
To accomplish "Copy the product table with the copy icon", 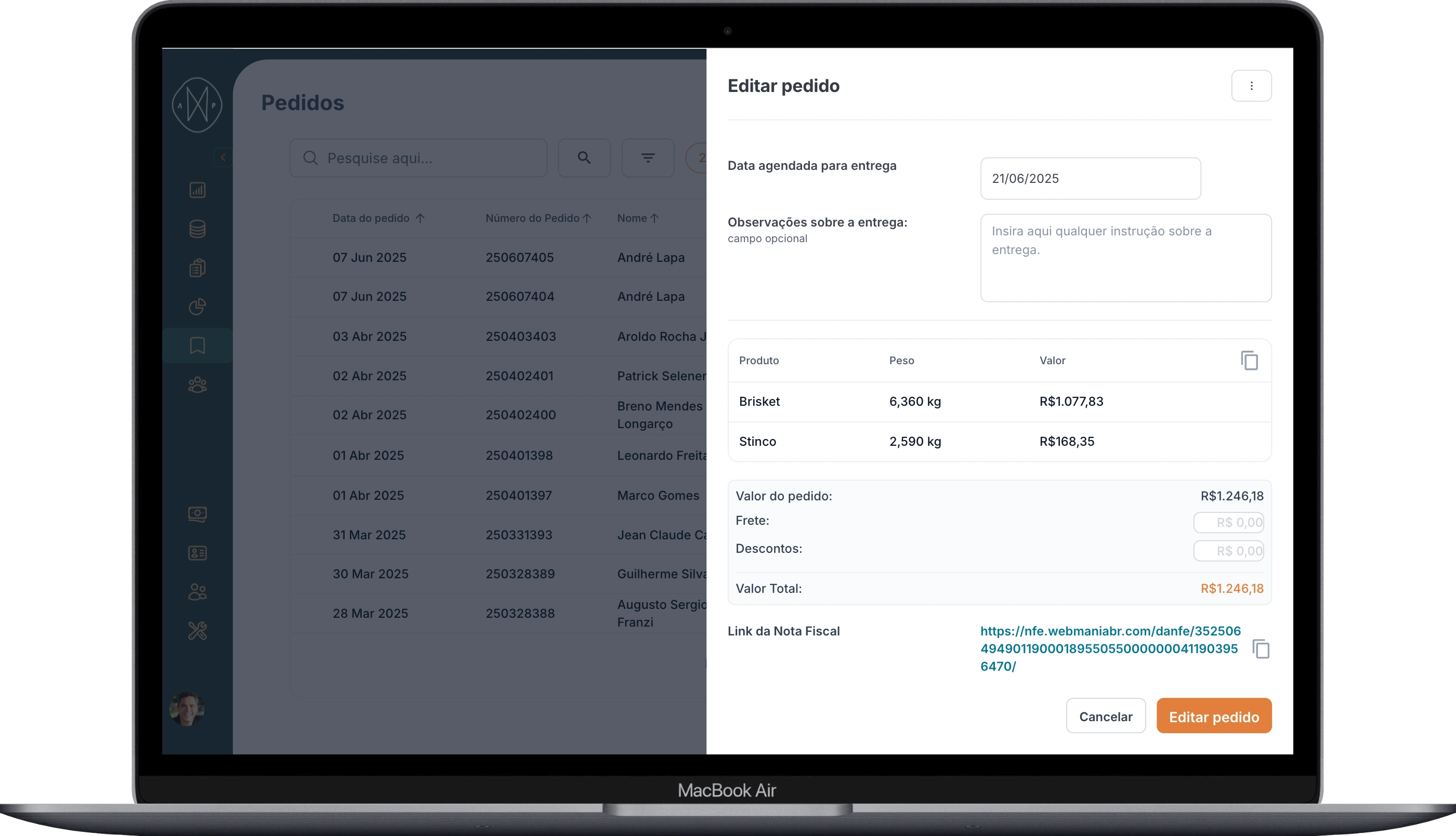I will click(1249, 361).
